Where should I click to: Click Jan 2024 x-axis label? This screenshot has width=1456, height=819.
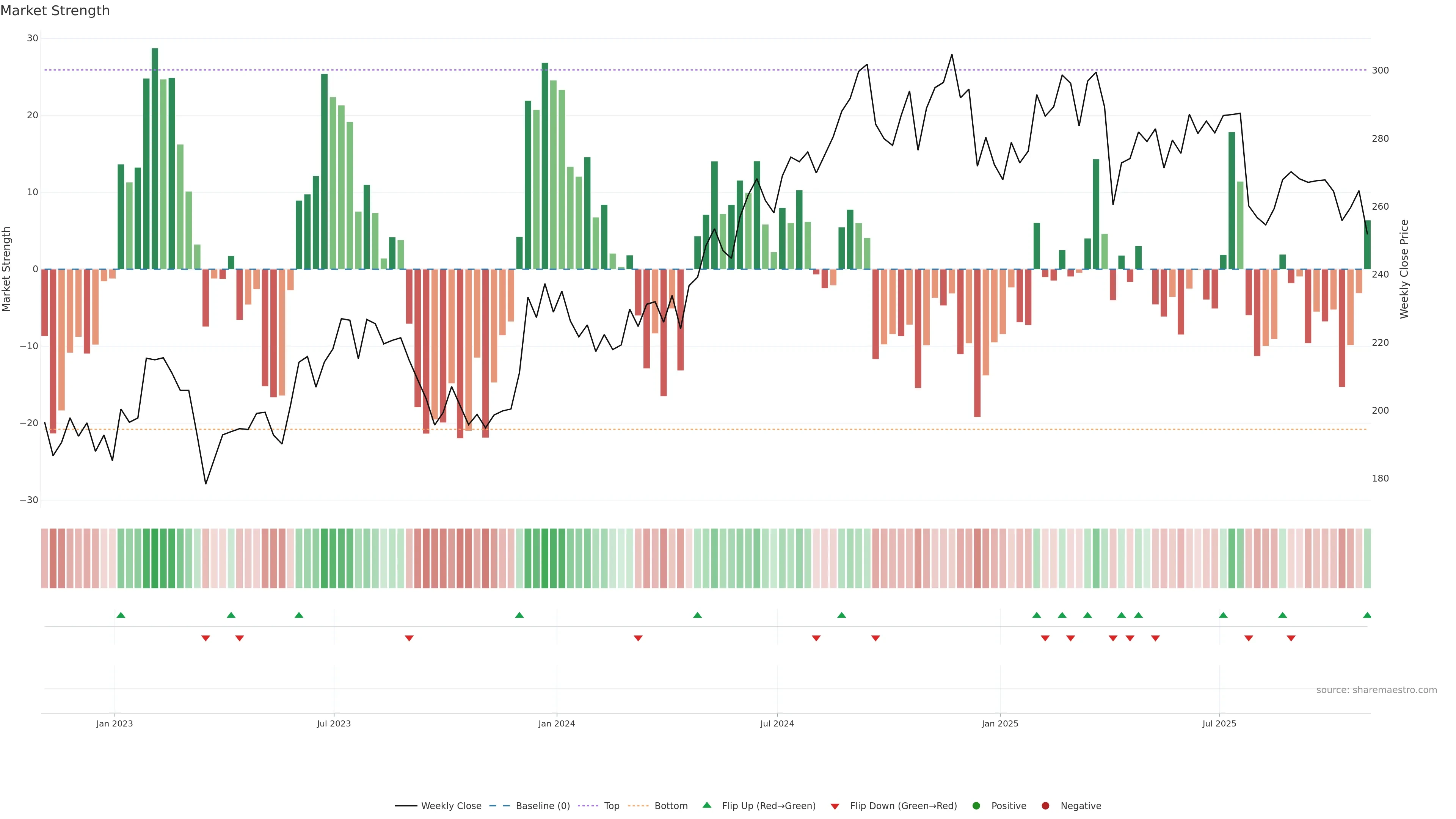tap(557, 723)
